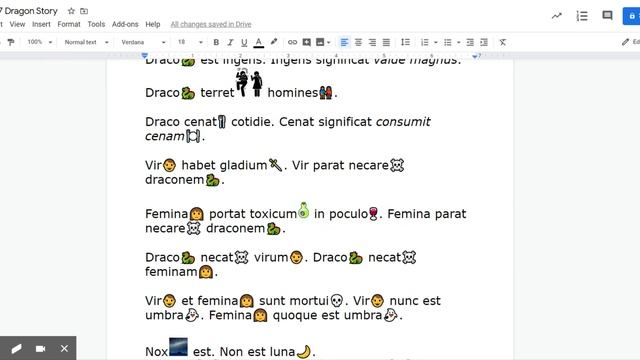
Task: Insert image from toolbar
Action: pyautogui.click(x=320, y=42)
